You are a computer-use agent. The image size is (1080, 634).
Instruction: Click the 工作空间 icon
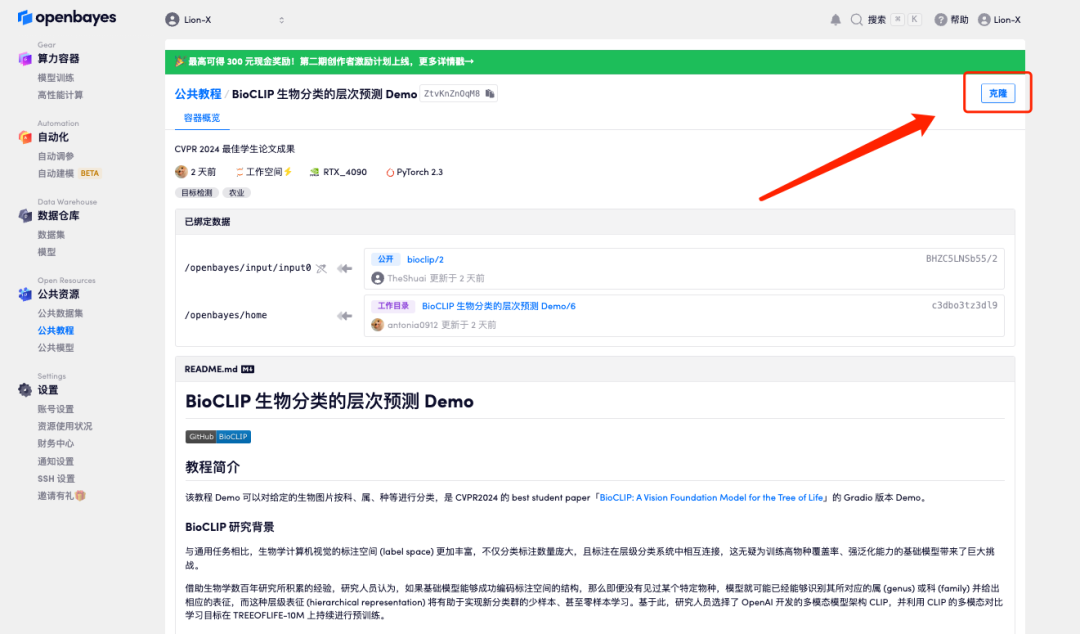[240, 172]
